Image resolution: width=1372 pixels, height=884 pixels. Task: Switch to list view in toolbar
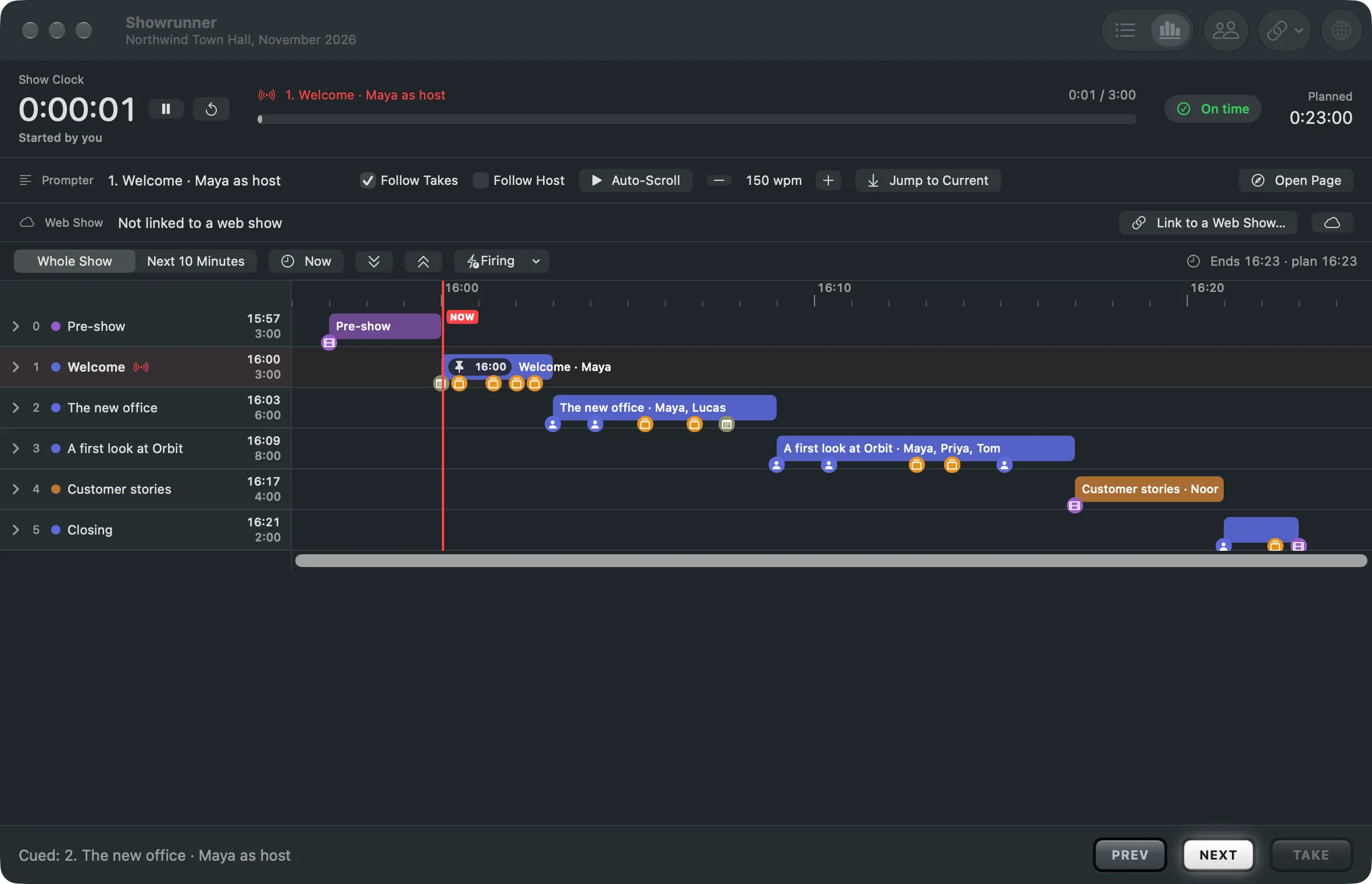1125,30
